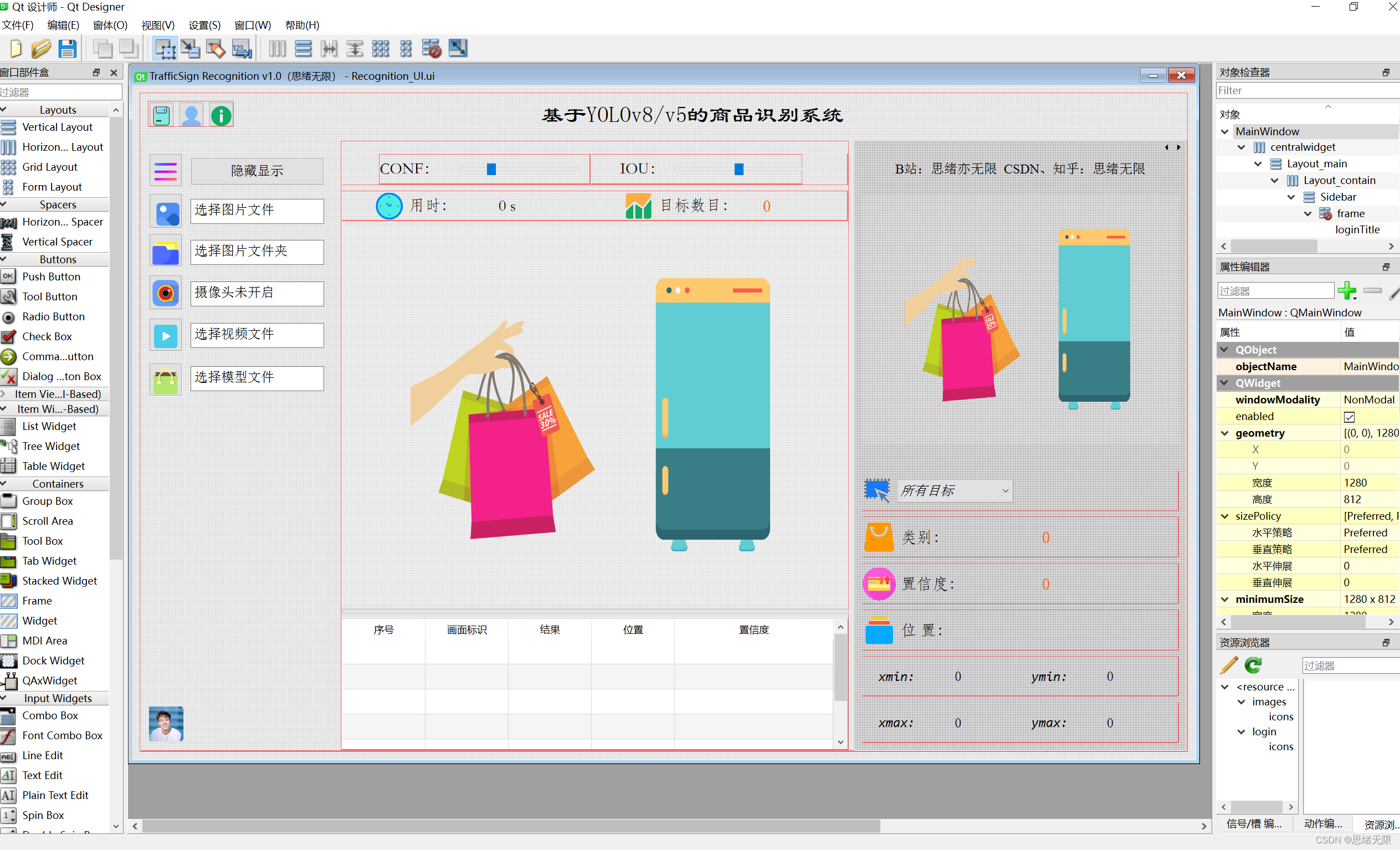Viewport: 1400px width, 850px height.
Task: Click the Break Layout toolbar icon
Action: tap(431, 49)
